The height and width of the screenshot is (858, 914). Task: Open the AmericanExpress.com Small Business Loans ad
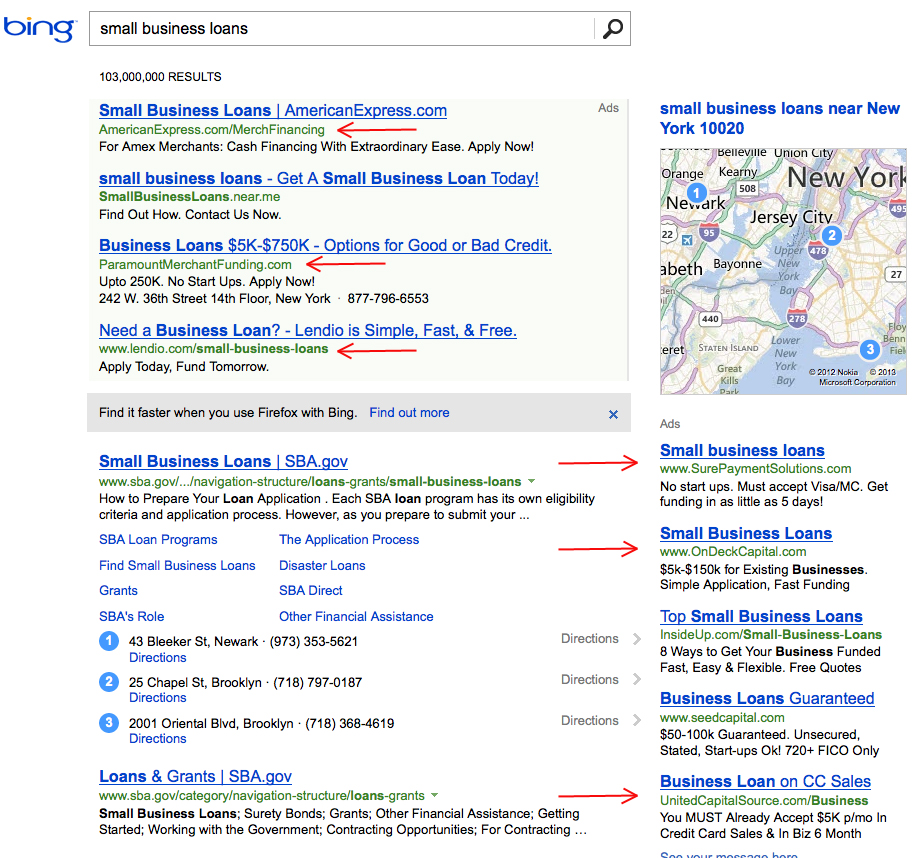coord(273,111)
